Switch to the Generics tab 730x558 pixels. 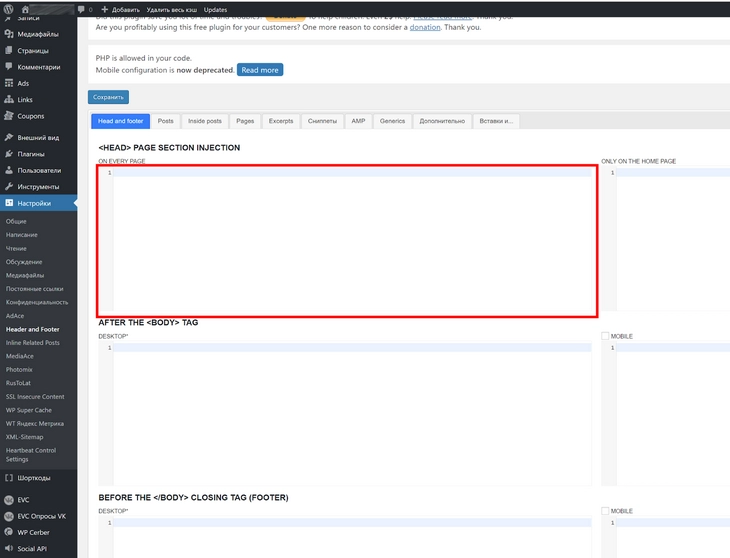click(x=392, y=121)
